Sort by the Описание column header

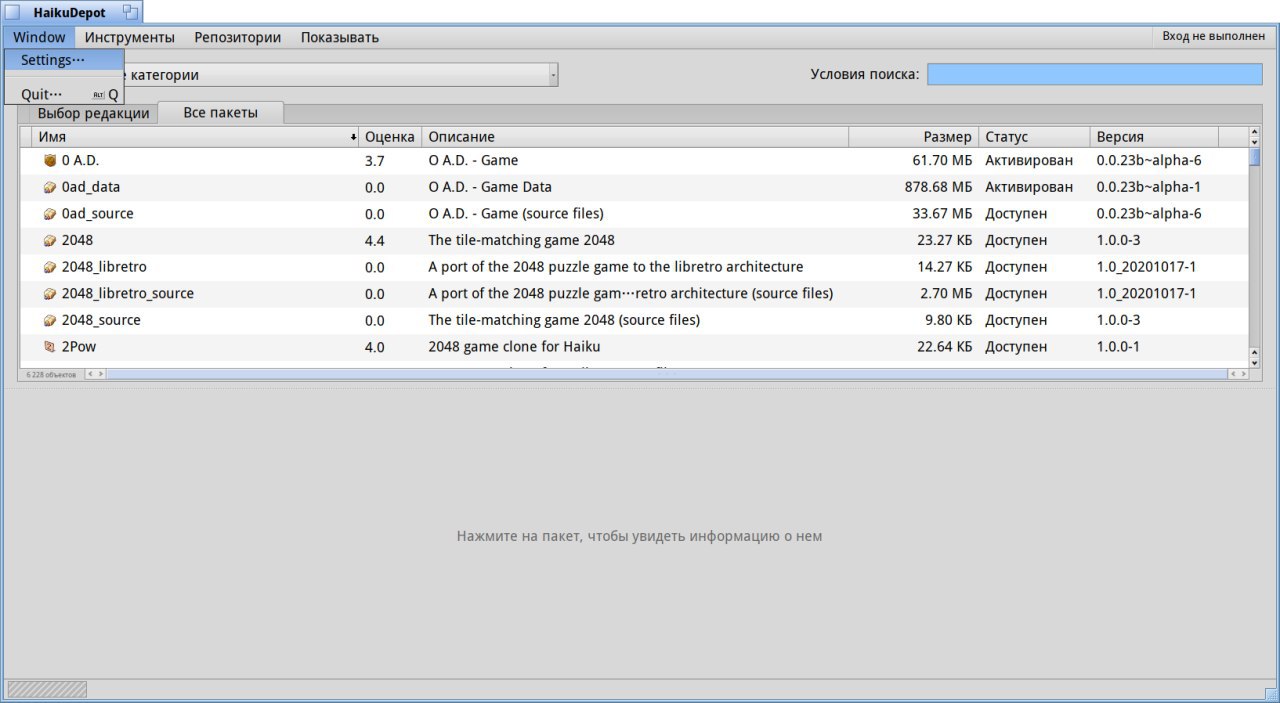[635, 137]
